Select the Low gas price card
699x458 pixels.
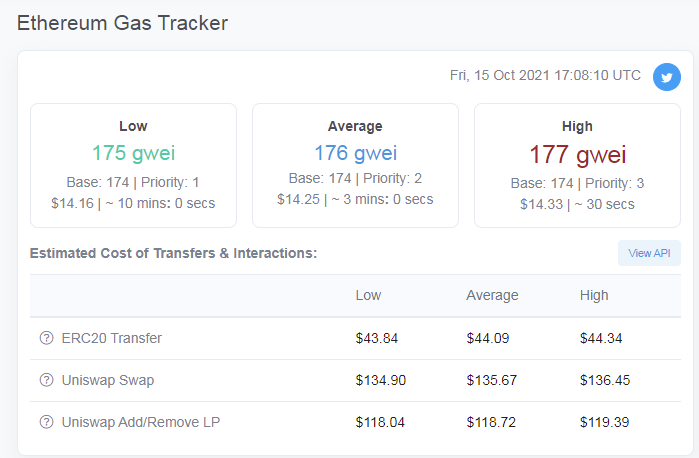point(133,165)
